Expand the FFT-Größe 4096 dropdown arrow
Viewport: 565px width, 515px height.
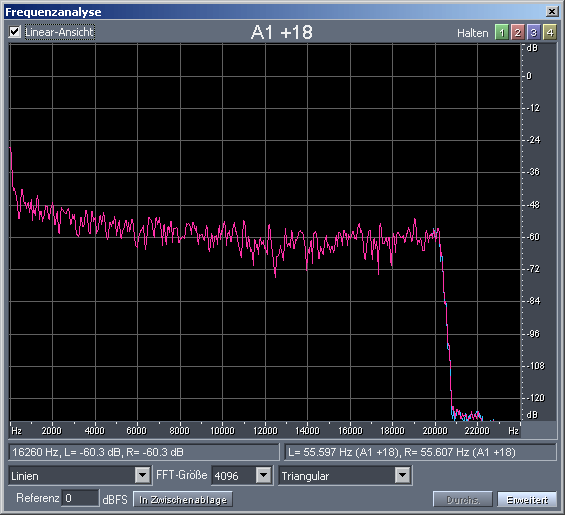[264, 475]
